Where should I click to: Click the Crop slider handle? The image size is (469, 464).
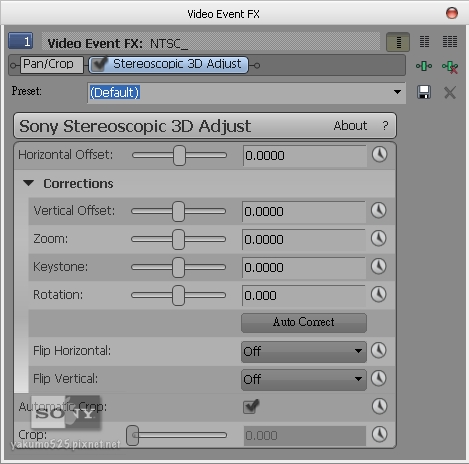click(133, 435)
